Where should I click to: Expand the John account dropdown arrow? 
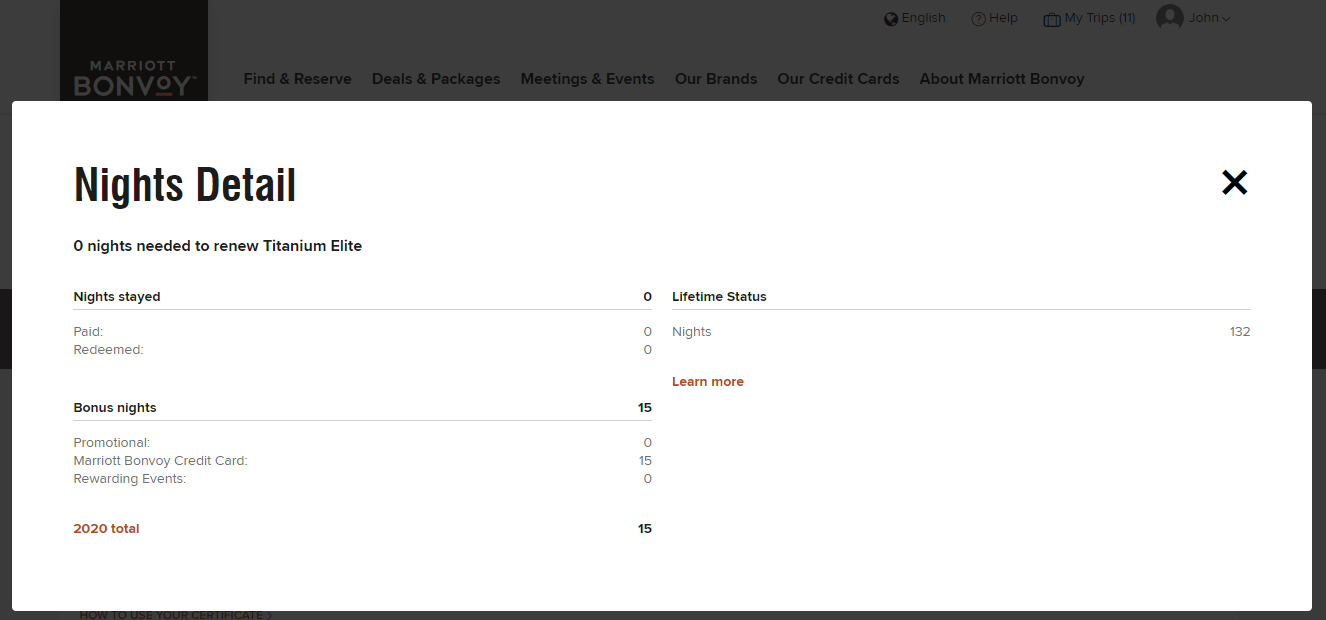click(x=1226, y=19)
